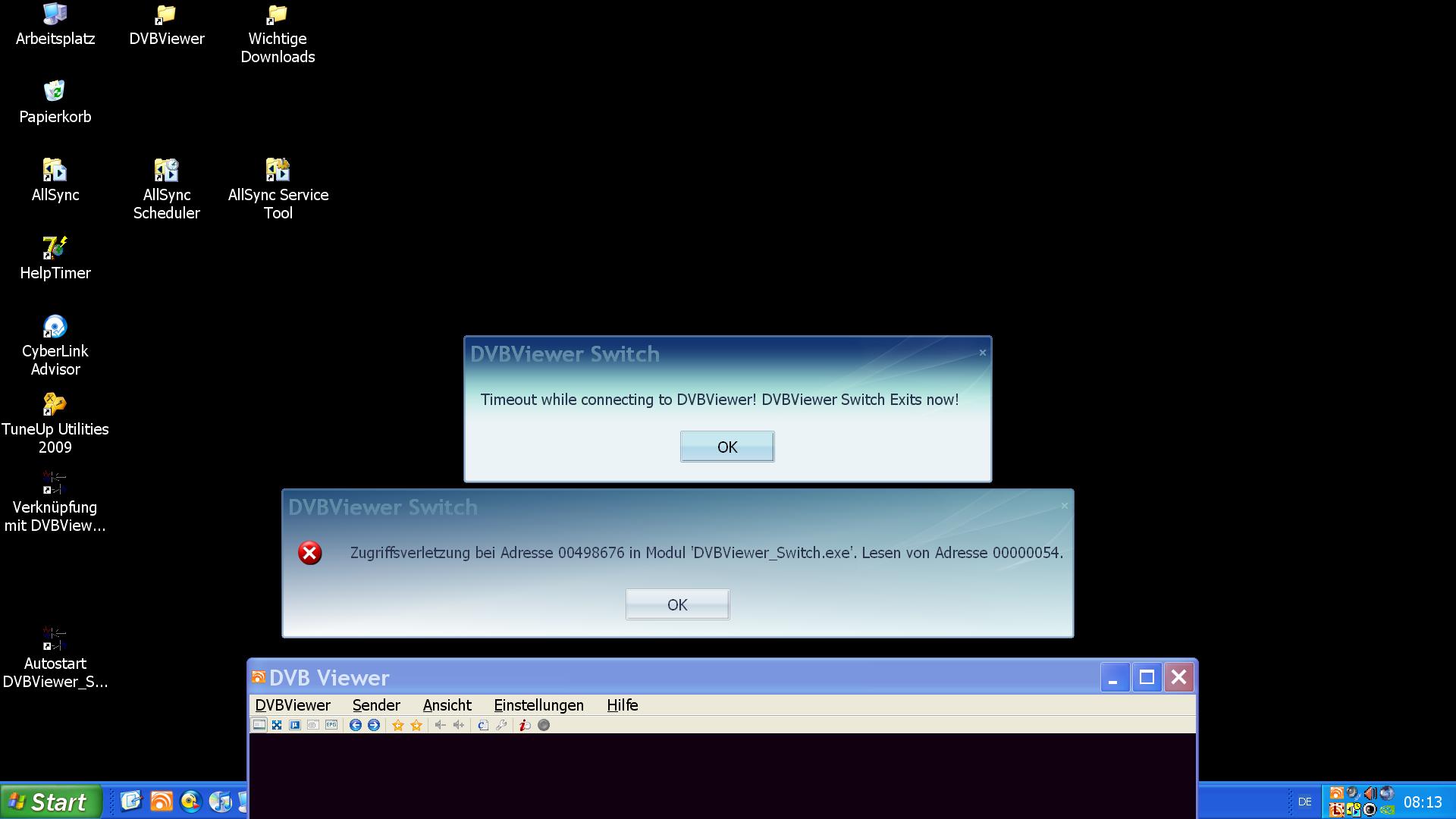1456x819 pixels.
Task: Click the CyberLink disc quick launch icon
Action: coord(190,802)
